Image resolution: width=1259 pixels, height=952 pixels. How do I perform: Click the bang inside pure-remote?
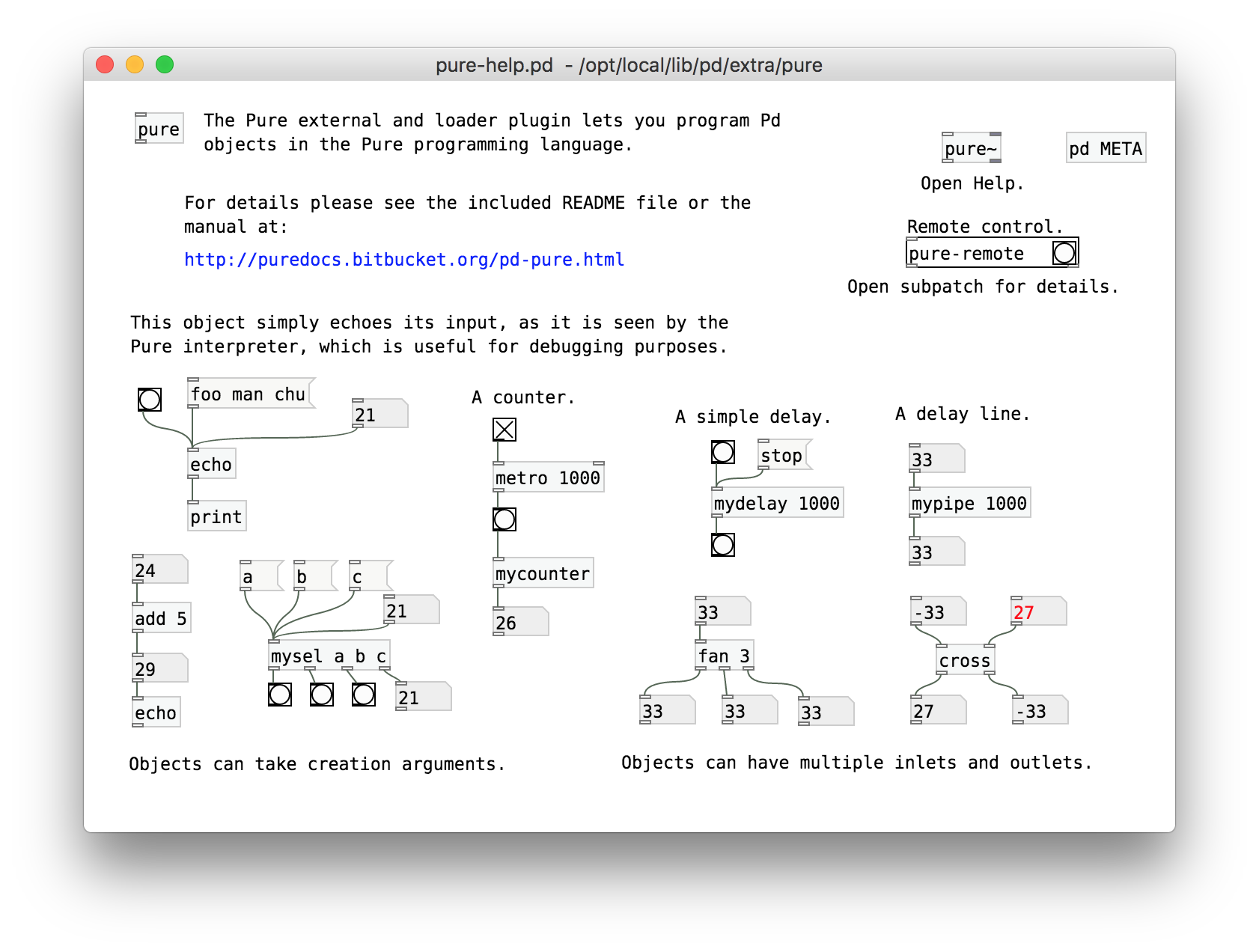[x=1064, y=253]
